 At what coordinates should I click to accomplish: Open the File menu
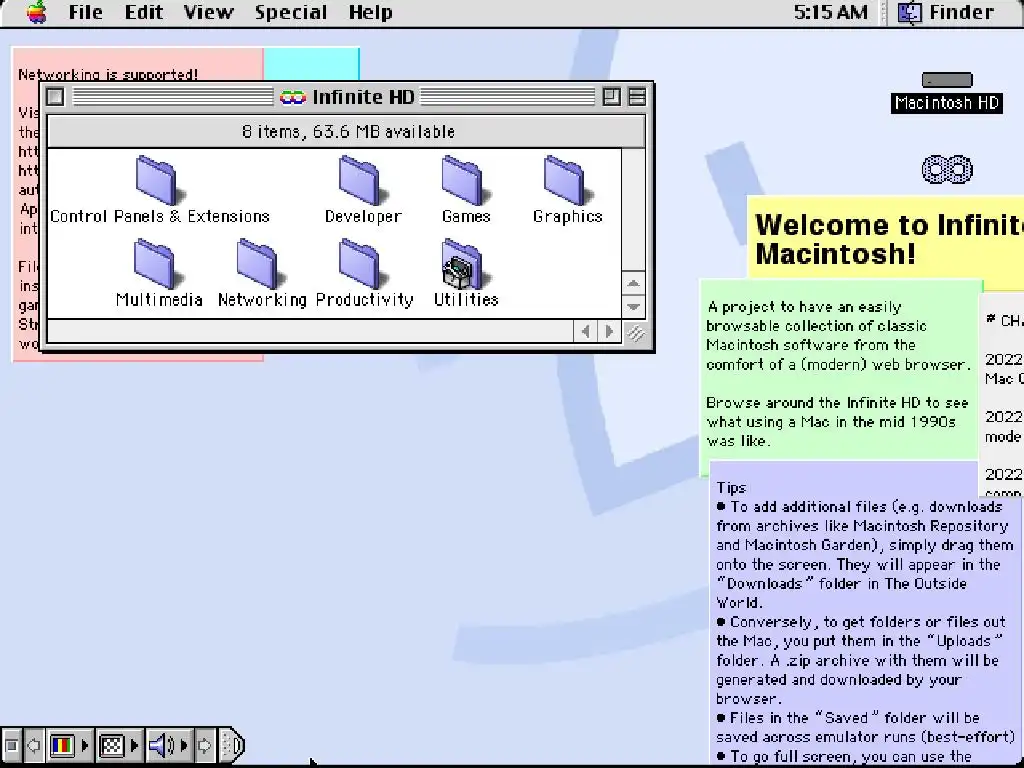(86, 12)
